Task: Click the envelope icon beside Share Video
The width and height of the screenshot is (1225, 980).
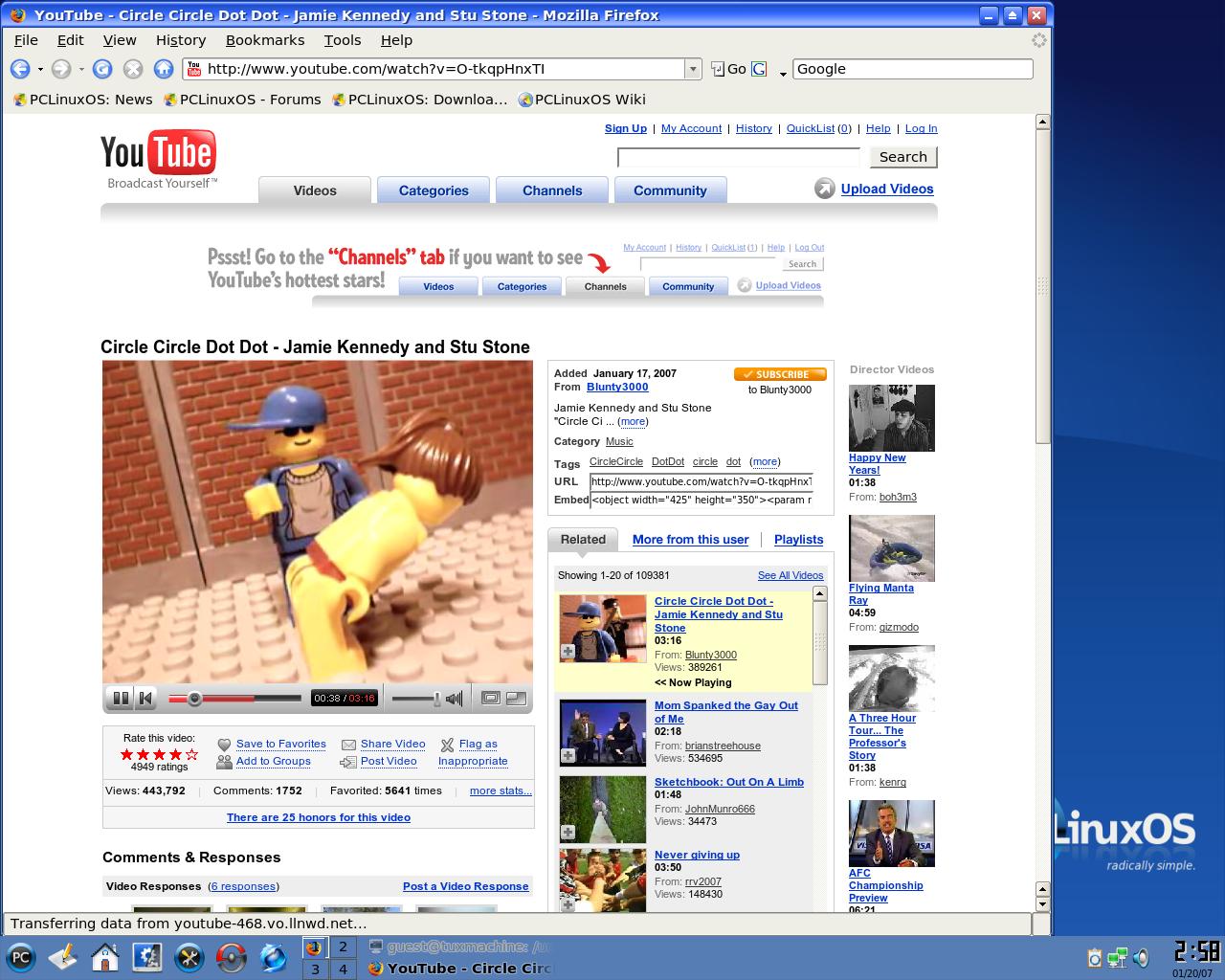Action: (x=348, y=745)
